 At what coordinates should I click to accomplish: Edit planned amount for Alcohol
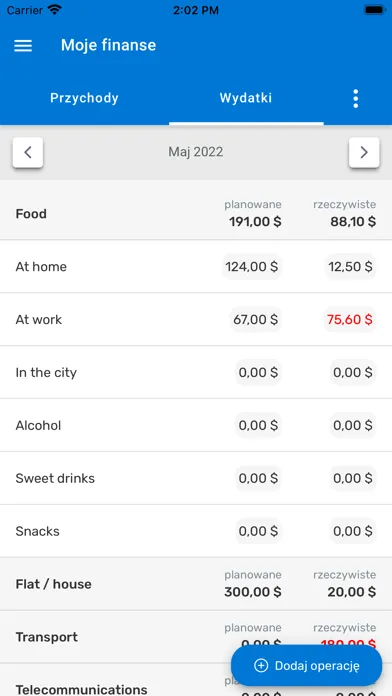258,426
